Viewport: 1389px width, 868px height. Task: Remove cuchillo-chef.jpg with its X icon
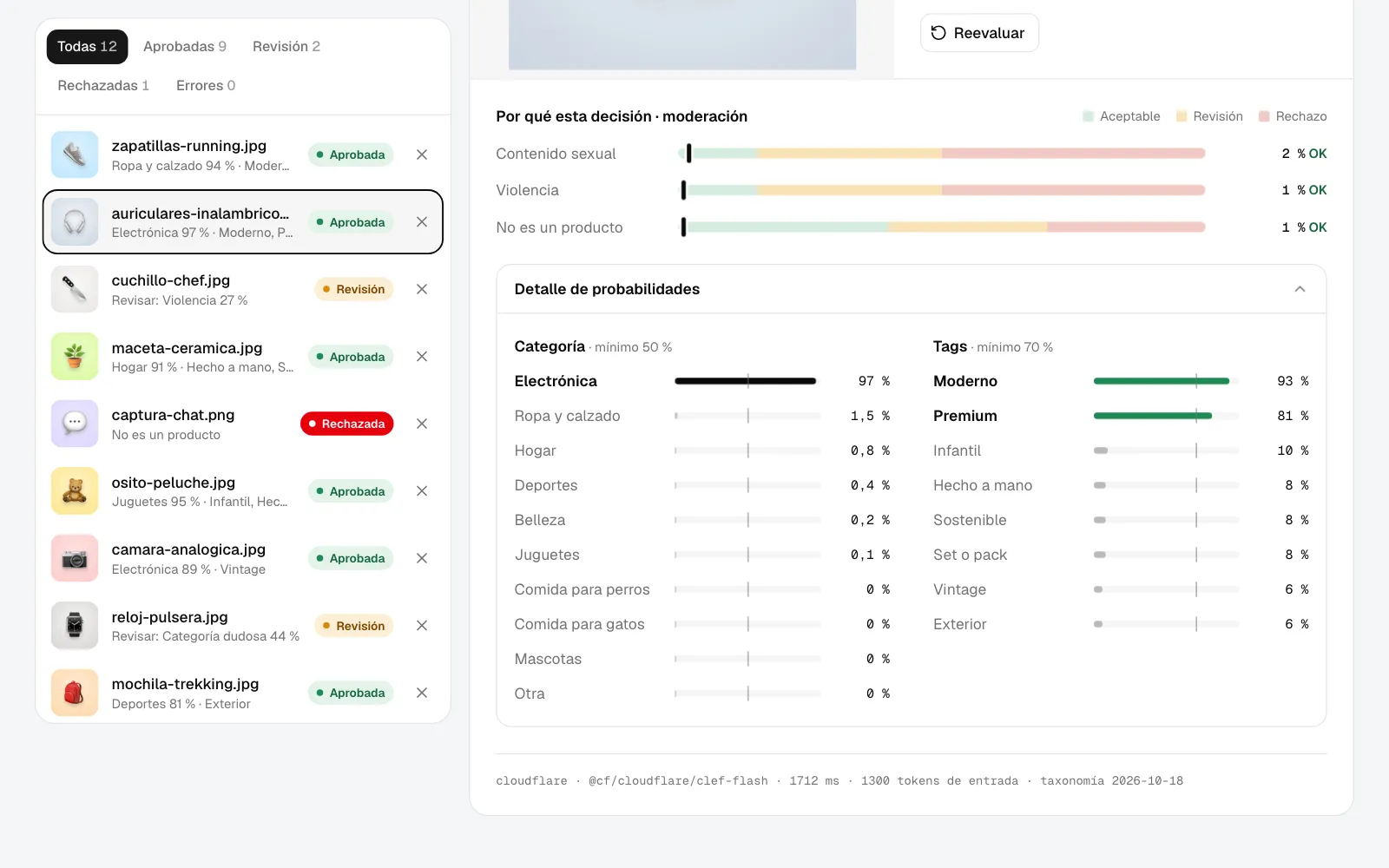tap(422, 289)
